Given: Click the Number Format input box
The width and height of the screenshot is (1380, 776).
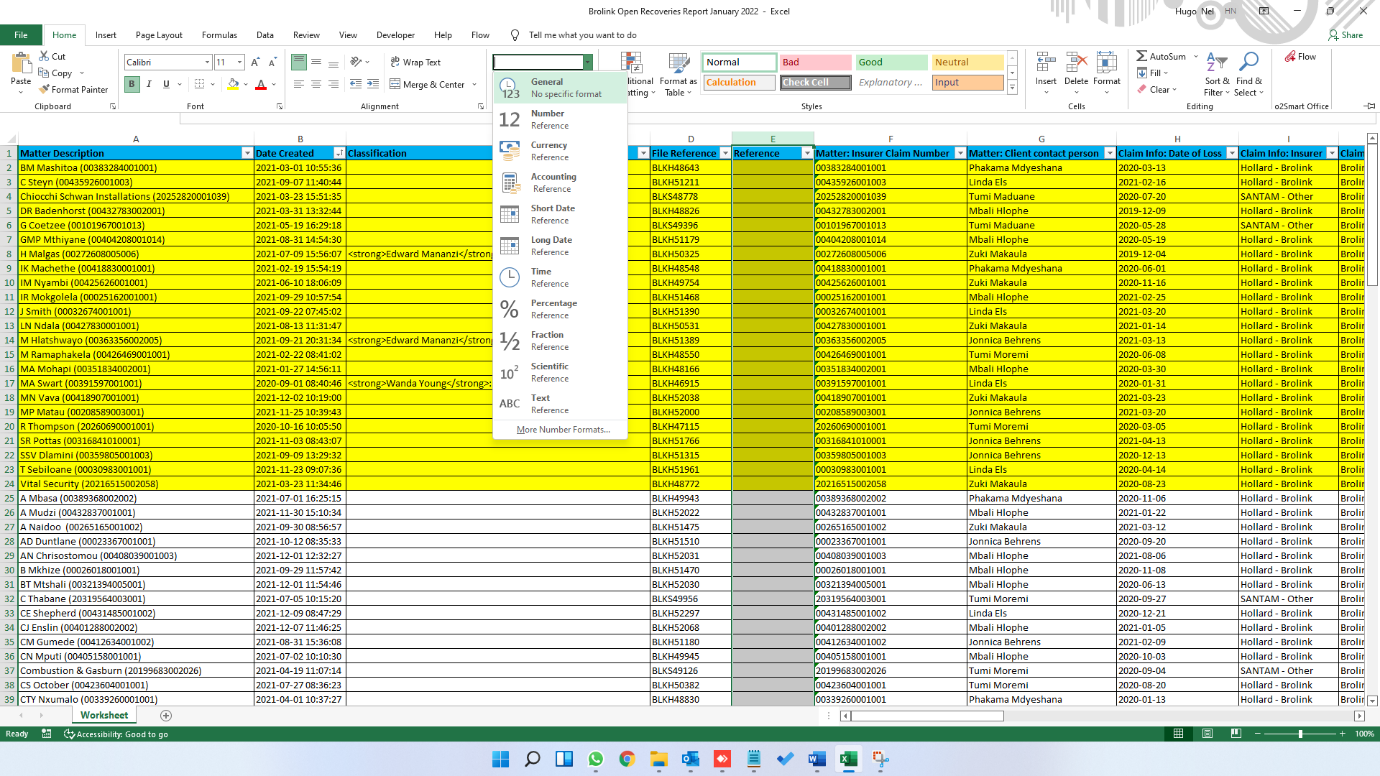Looking at the screenshot, I should coord(538,62).
